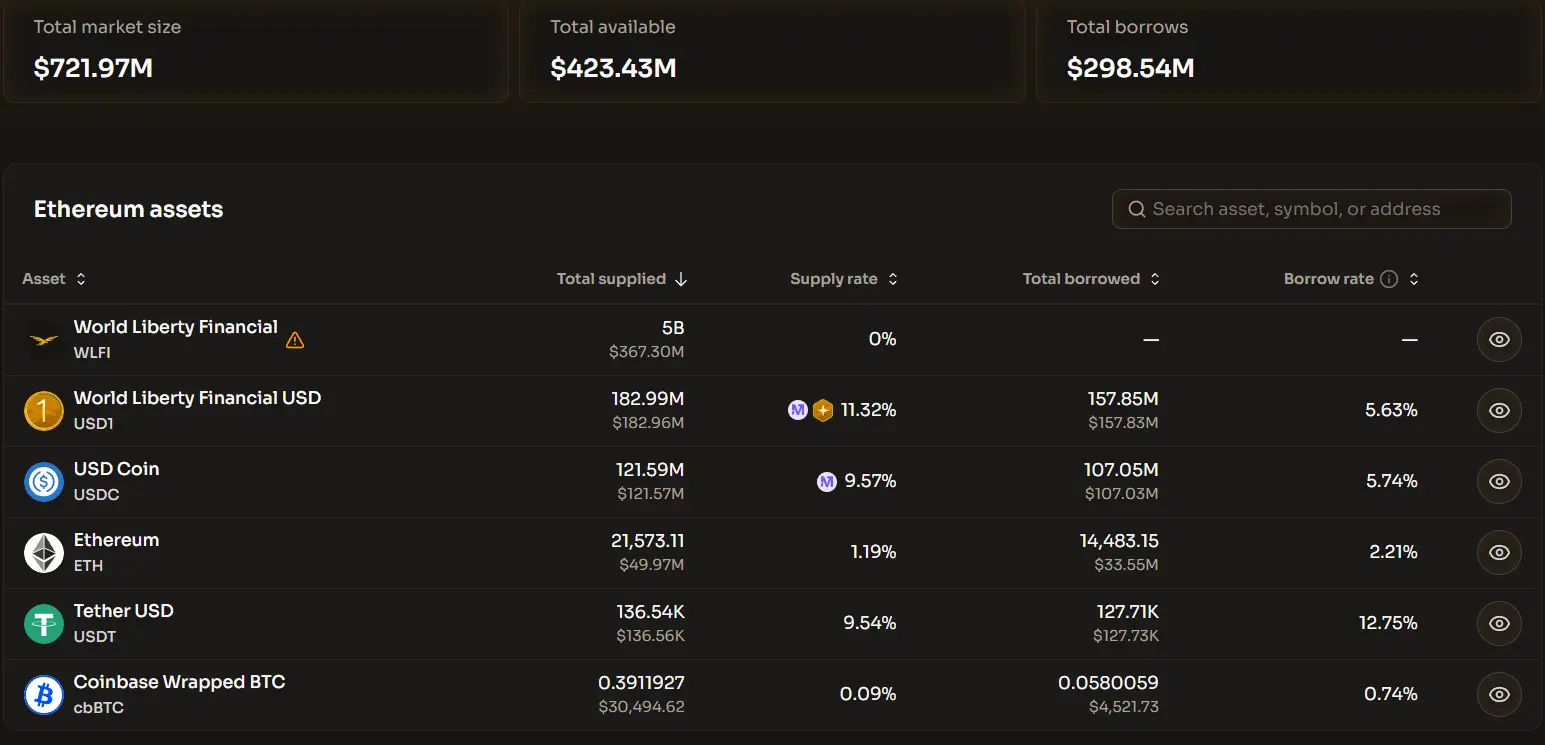Click the WLFI ticker symbol
The height and width of the screenshot is (745, 1545).
tap(92, 353)
